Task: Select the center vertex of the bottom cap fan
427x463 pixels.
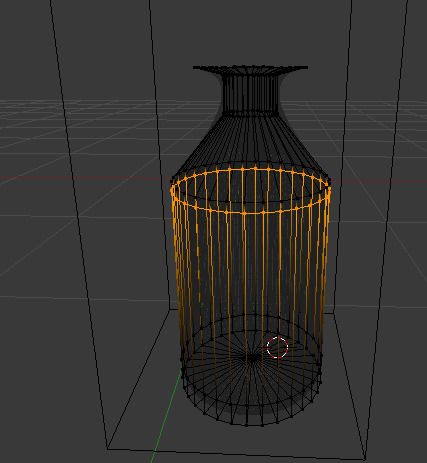Action: coord(252,358)
